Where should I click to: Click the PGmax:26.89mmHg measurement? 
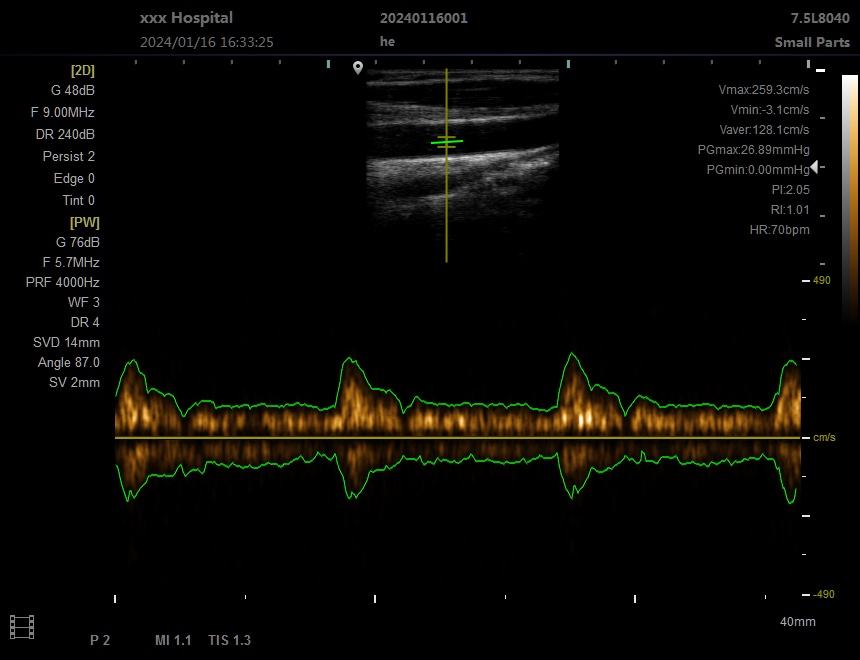(754, 149)
